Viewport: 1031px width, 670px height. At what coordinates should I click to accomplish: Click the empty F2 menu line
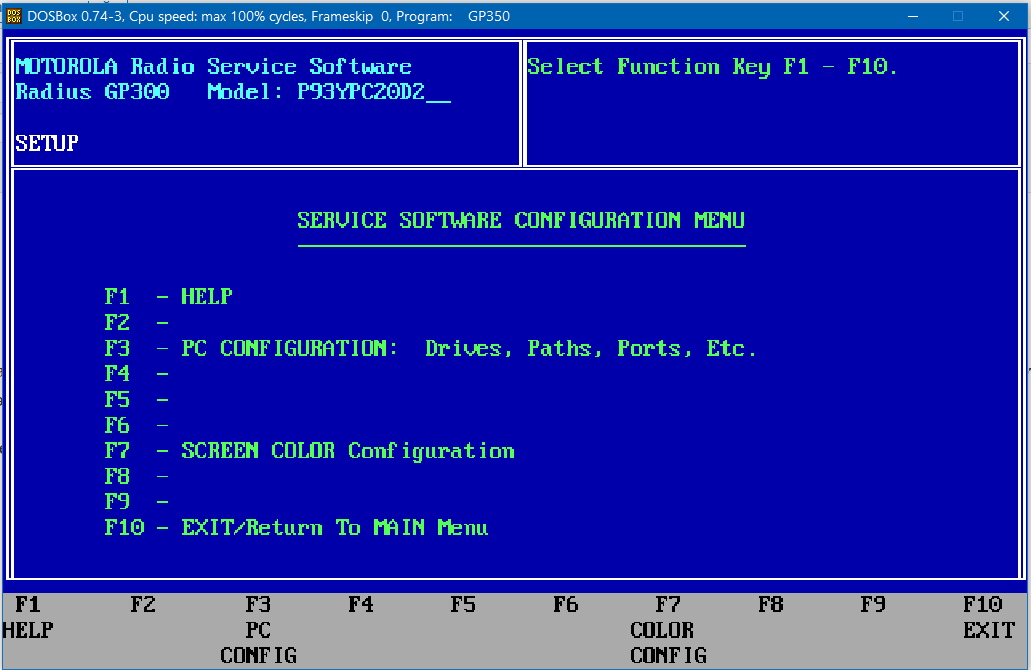click(x=137, y=322)
